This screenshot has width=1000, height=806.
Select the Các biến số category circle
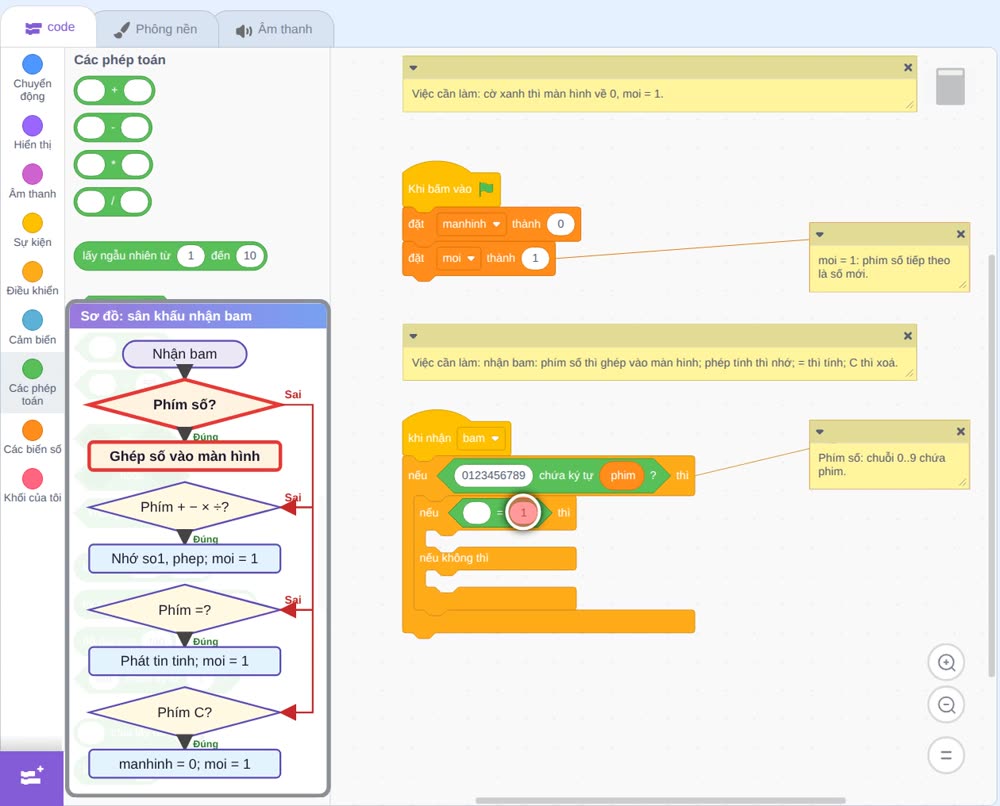coord(33,430)
